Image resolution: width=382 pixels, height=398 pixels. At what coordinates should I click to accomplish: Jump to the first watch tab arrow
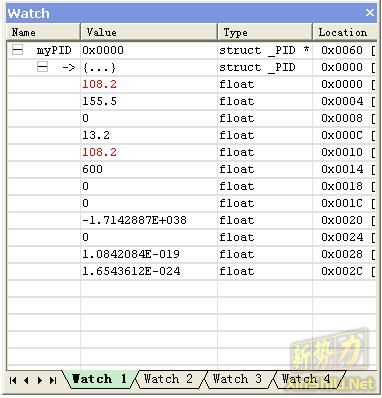[x=13, y=380]
